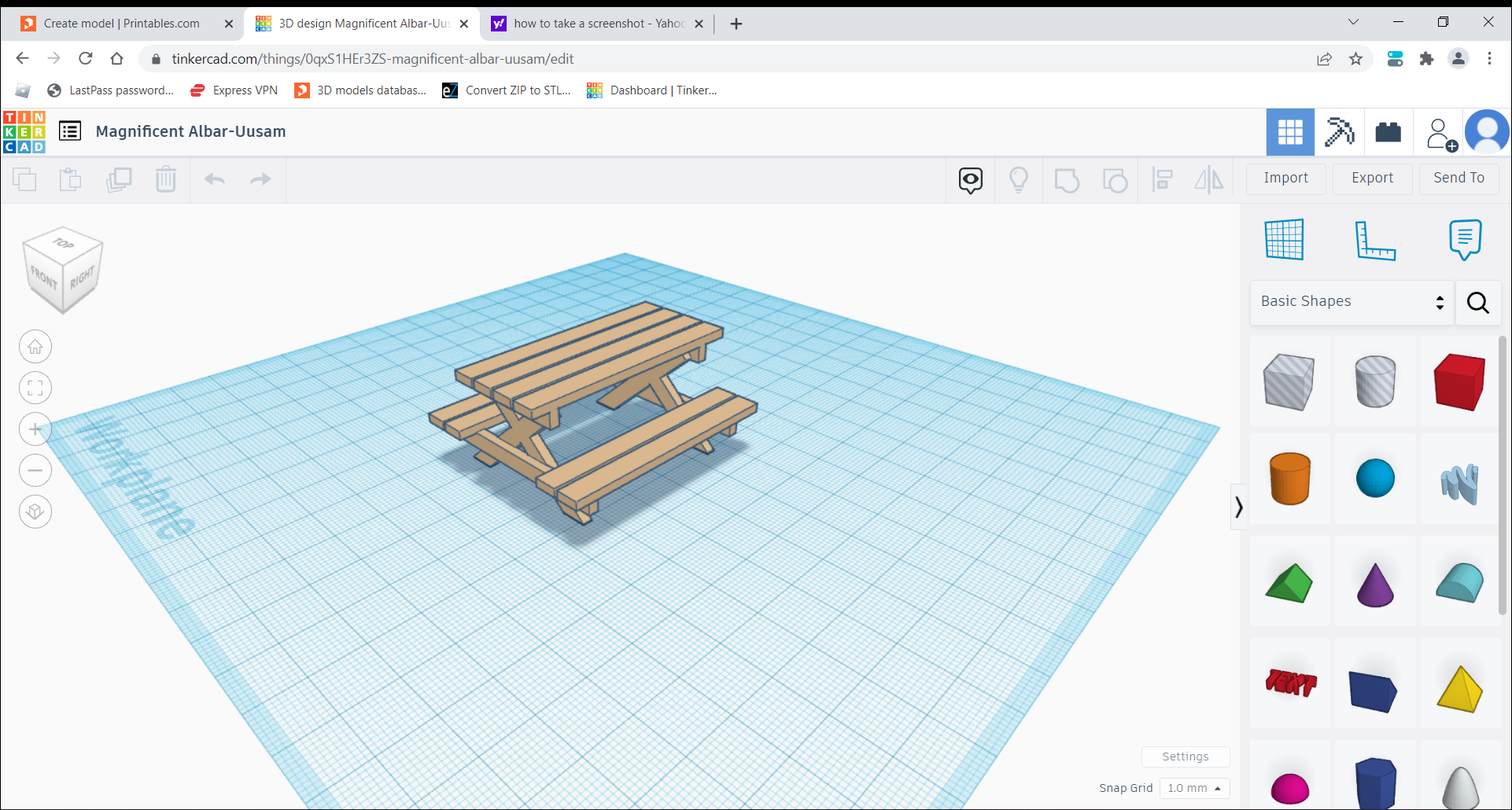The width and height of the screenshot is (1512, 810).
Task: Select the Align tool
Action: pyautogui.click(x=1163, y=179)
